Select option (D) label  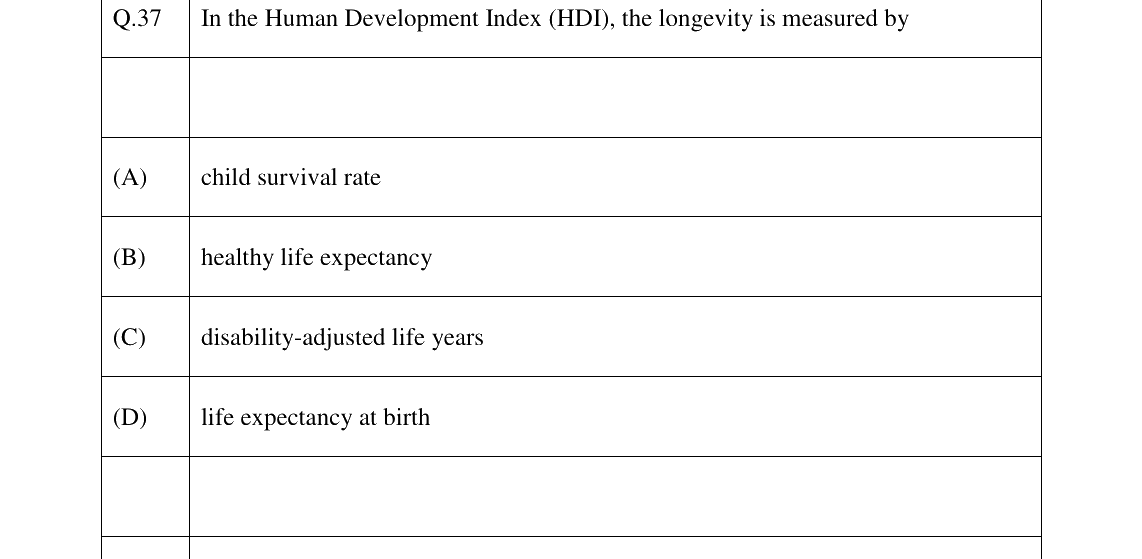point(130,418)
